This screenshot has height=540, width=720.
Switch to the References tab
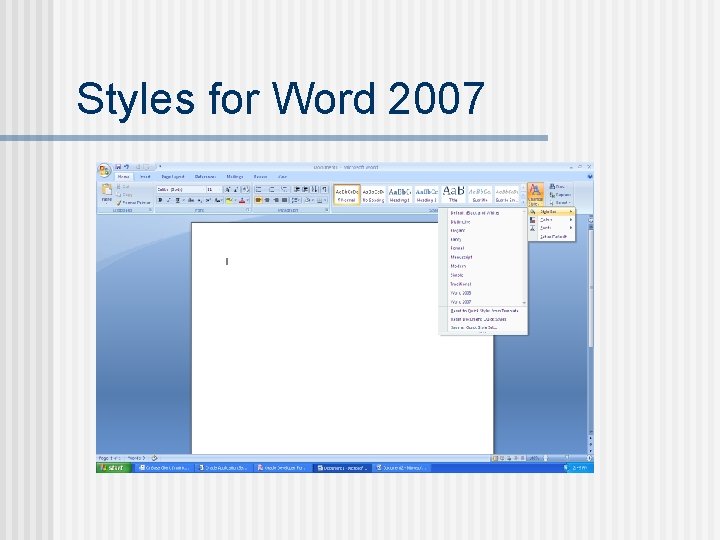click(205, 177)
